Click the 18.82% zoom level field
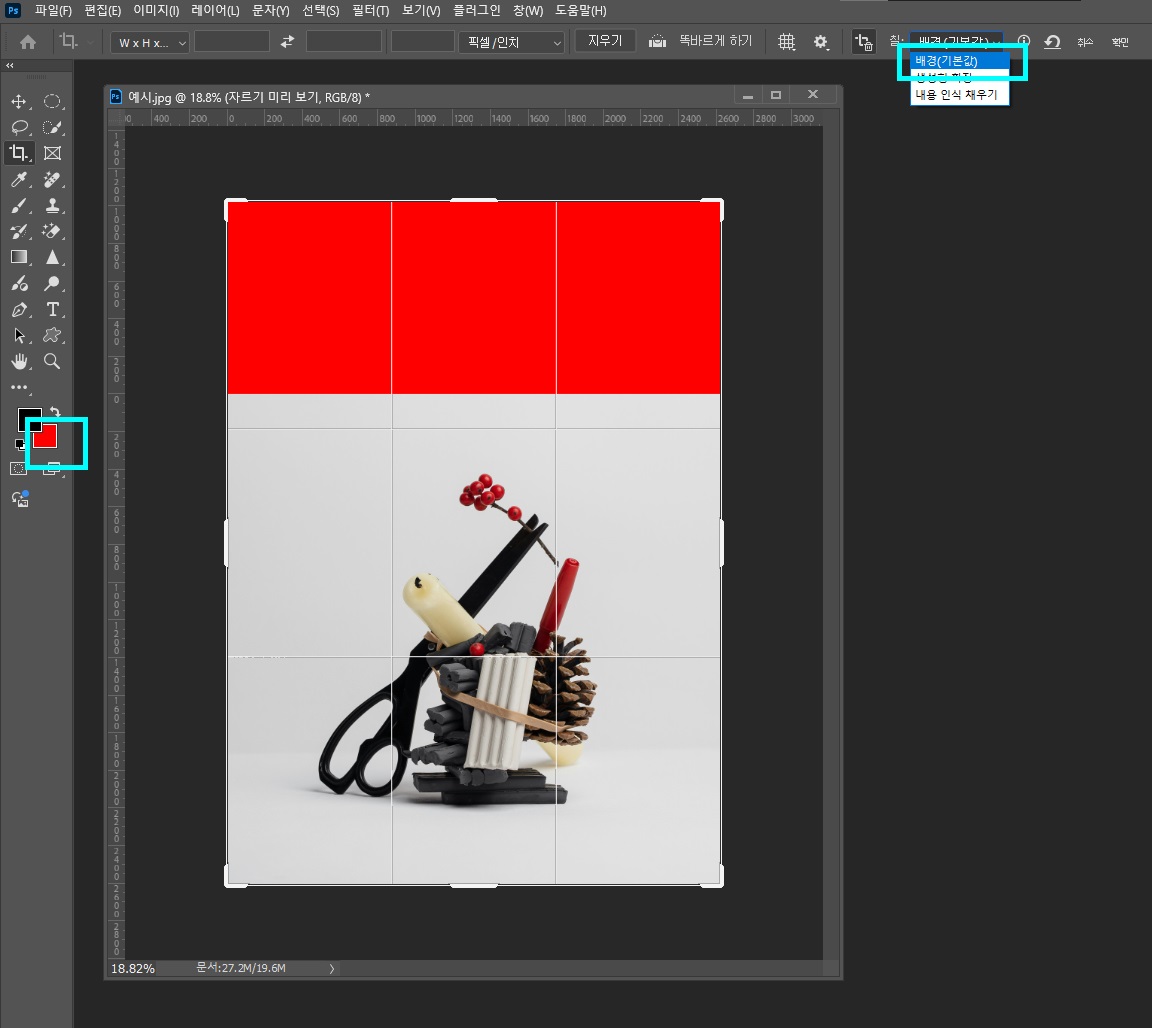1152x1028 pixels. tap(133, 968)
